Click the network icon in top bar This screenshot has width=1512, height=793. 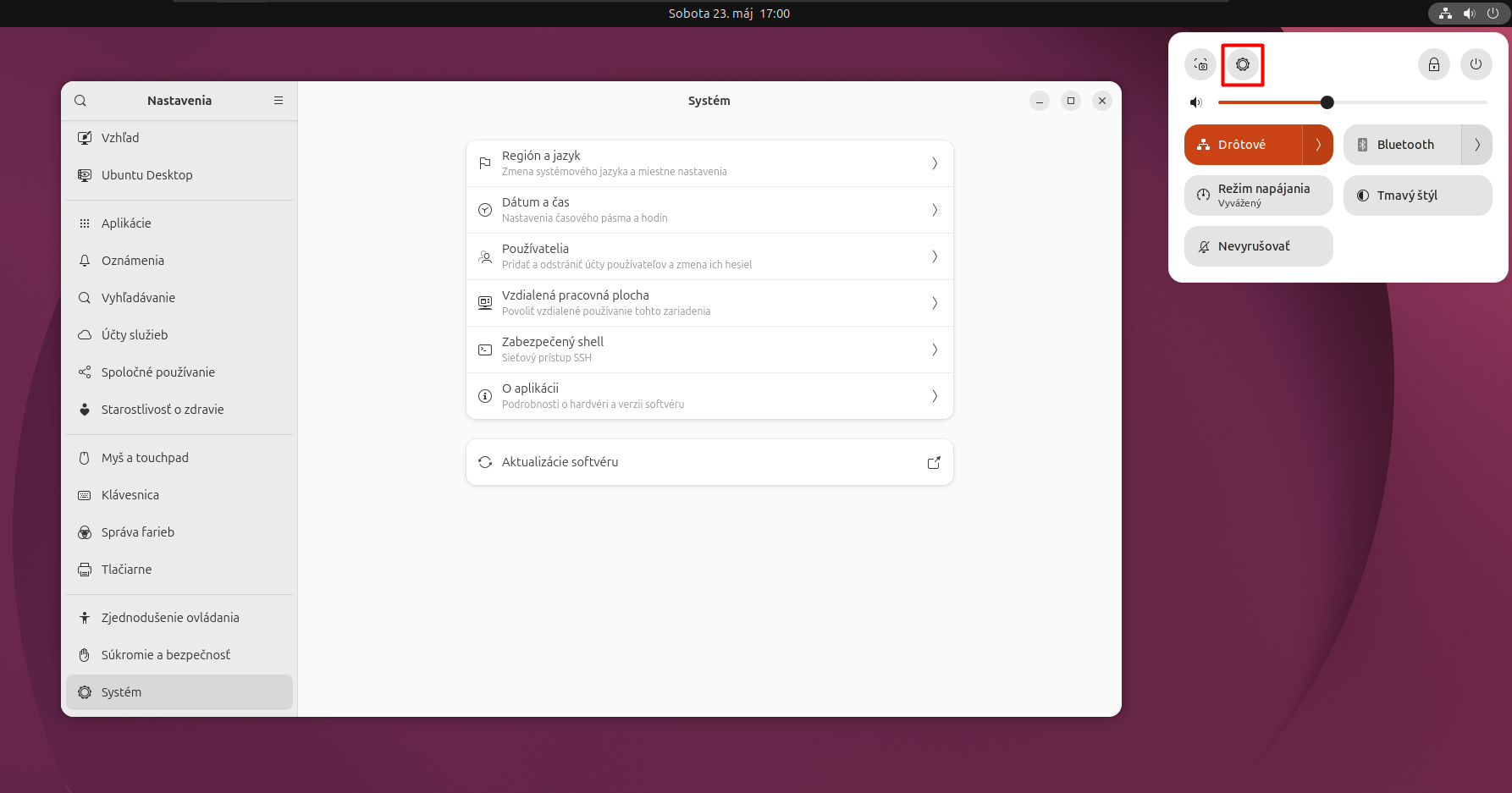point(1446,14)
